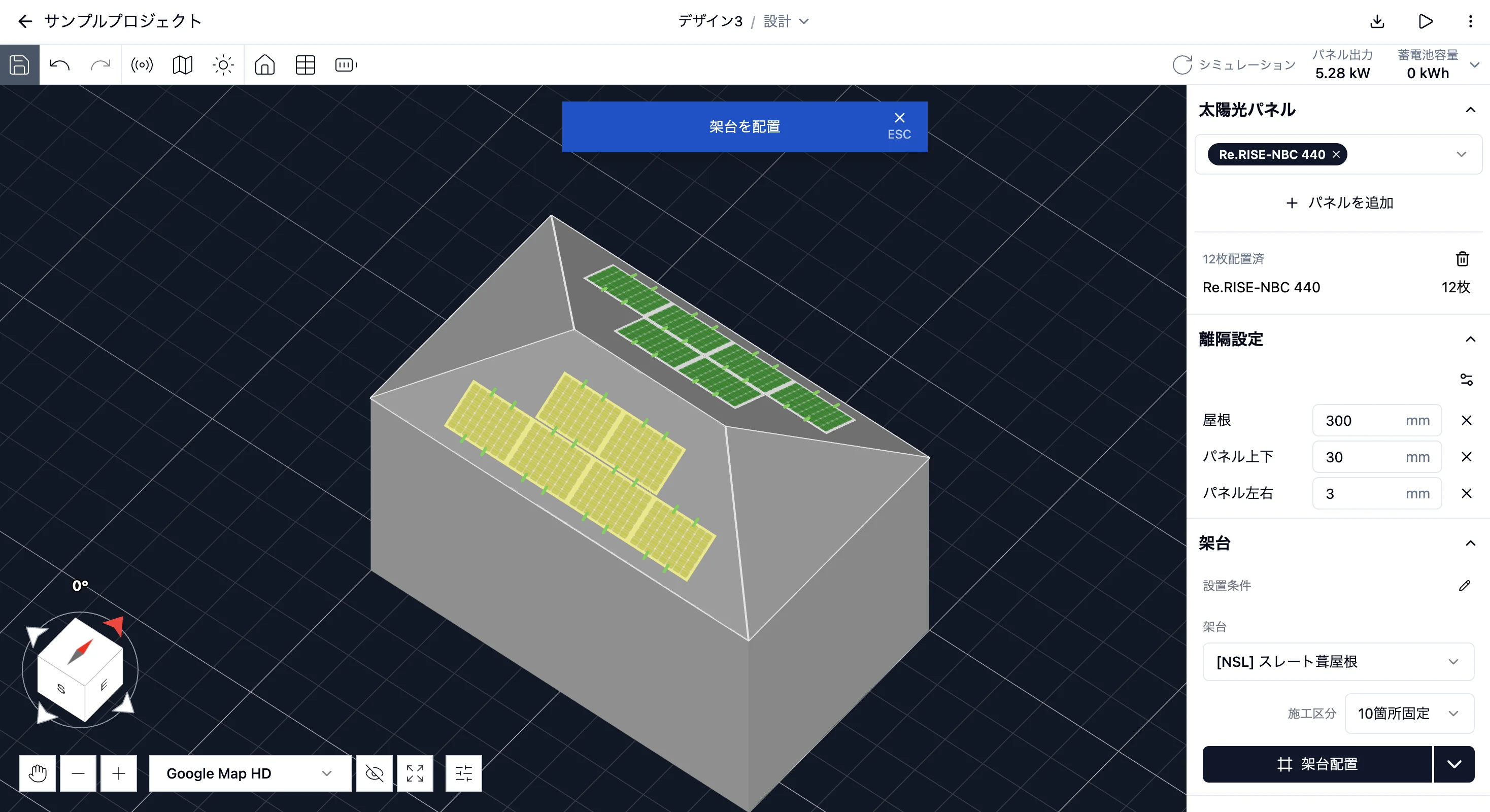Toggle map visibility with the crossed-eye icon

pos(374,773)
